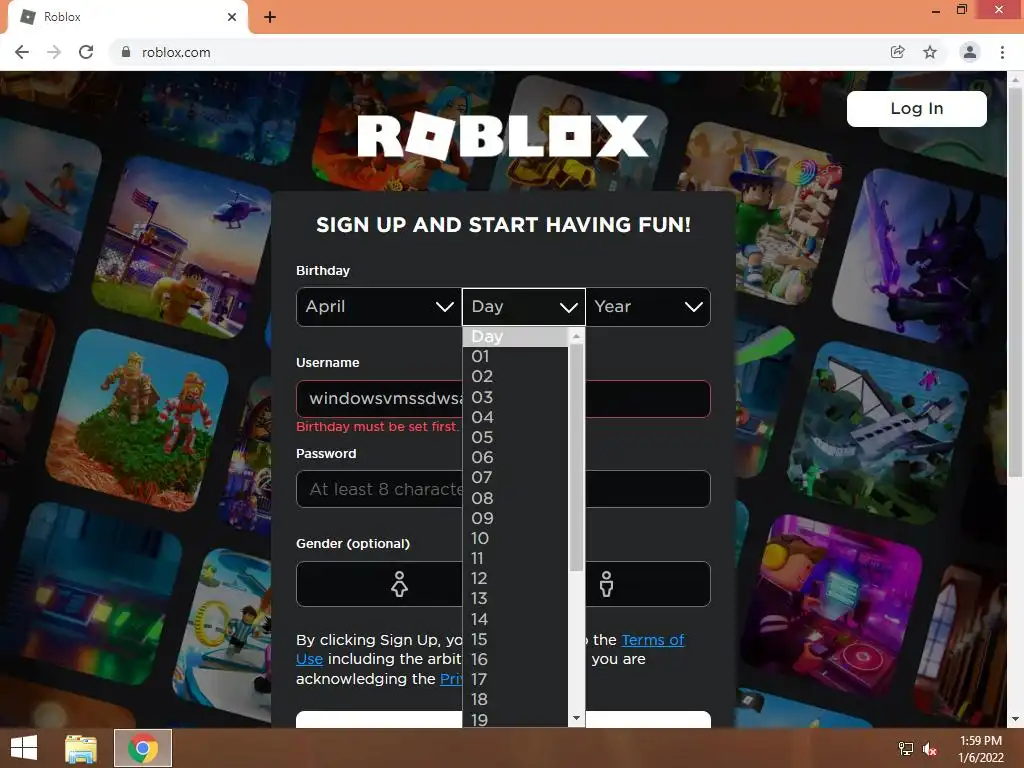
Task: Click the padlock site info icon
Action: pos(126,52)
